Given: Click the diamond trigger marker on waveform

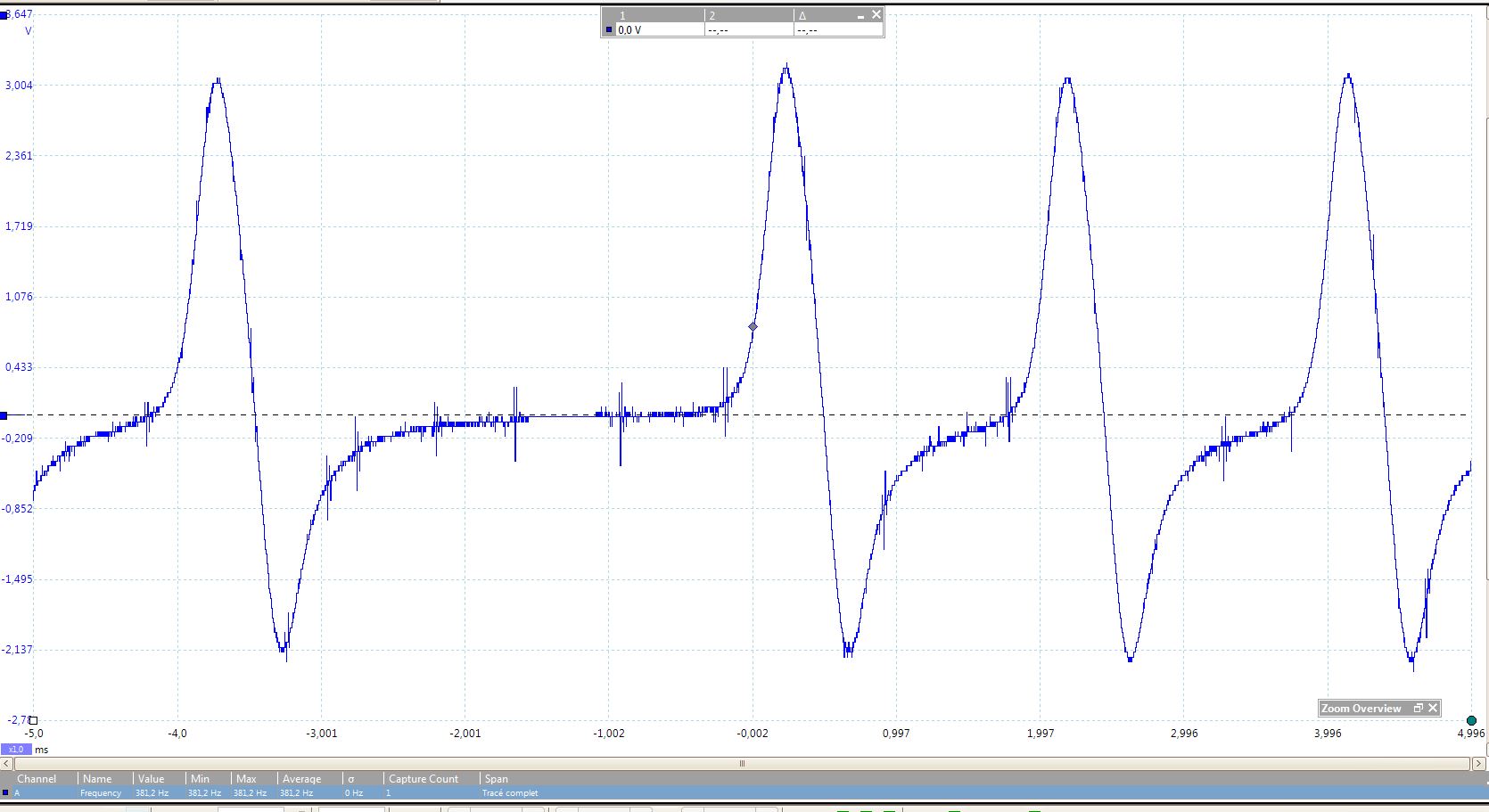Looking at the screenshot, I should (753, 327).
